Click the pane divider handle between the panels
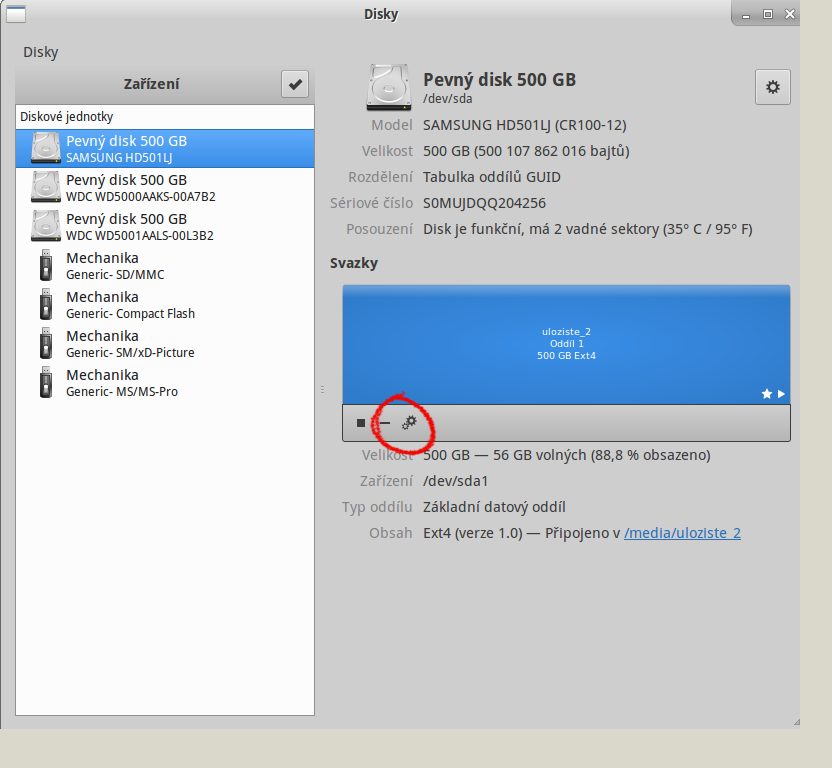 [322, 390]
